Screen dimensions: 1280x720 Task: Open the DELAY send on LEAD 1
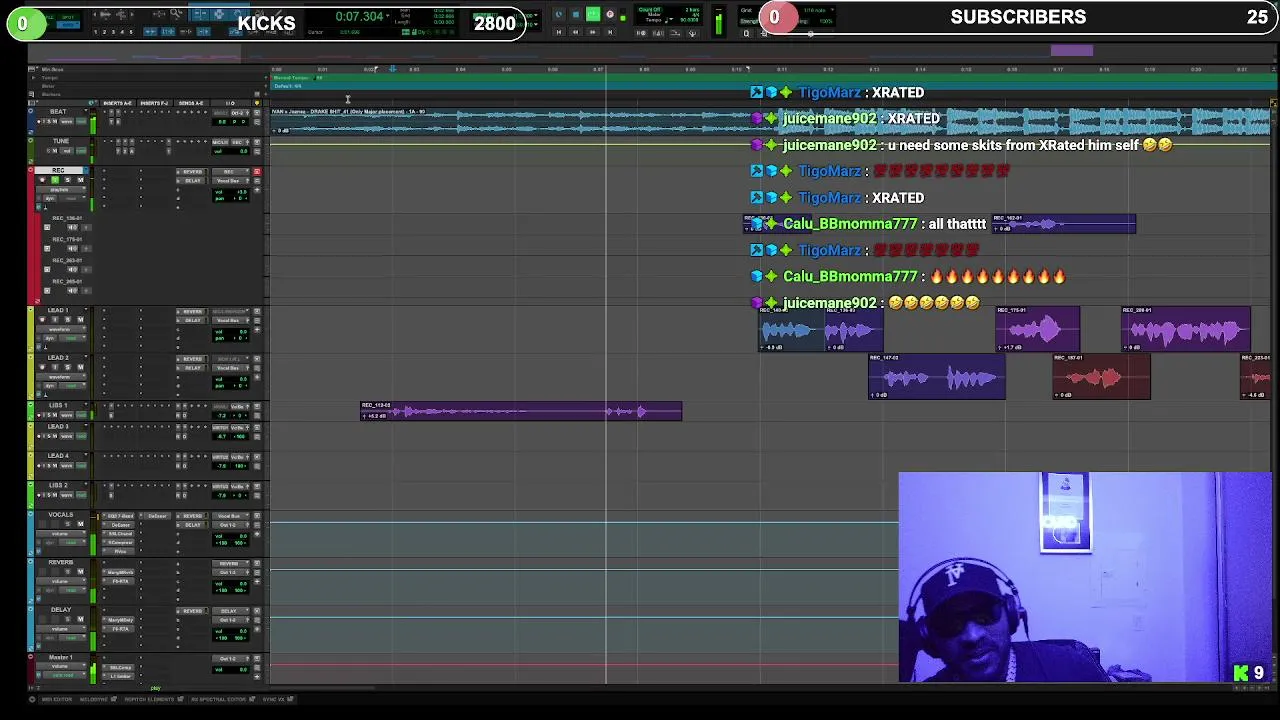pyautogui.click(x=192, y=320)
